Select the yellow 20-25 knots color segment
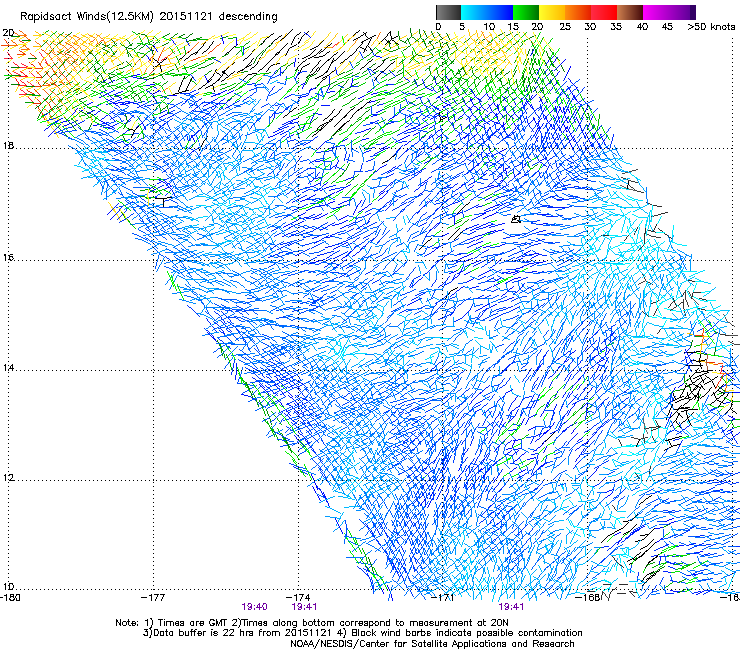Screen dimensions: 740x650 tap(552, 12)
